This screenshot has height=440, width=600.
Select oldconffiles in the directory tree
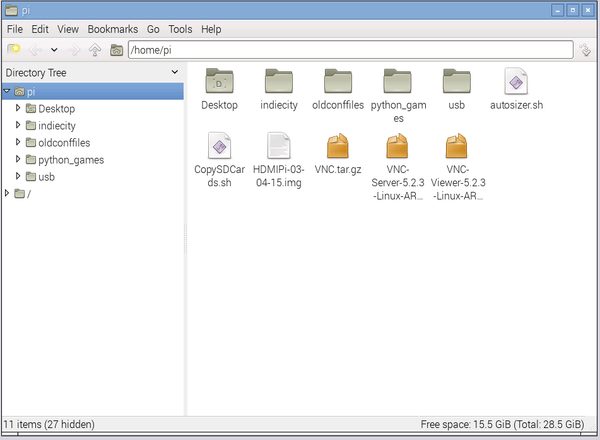pos(65,142)
